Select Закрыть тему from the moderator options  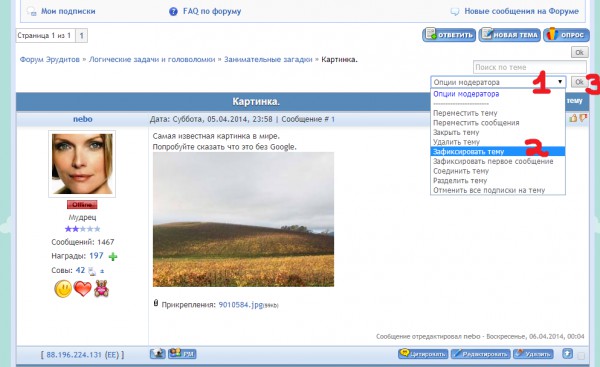pos(456,132)
